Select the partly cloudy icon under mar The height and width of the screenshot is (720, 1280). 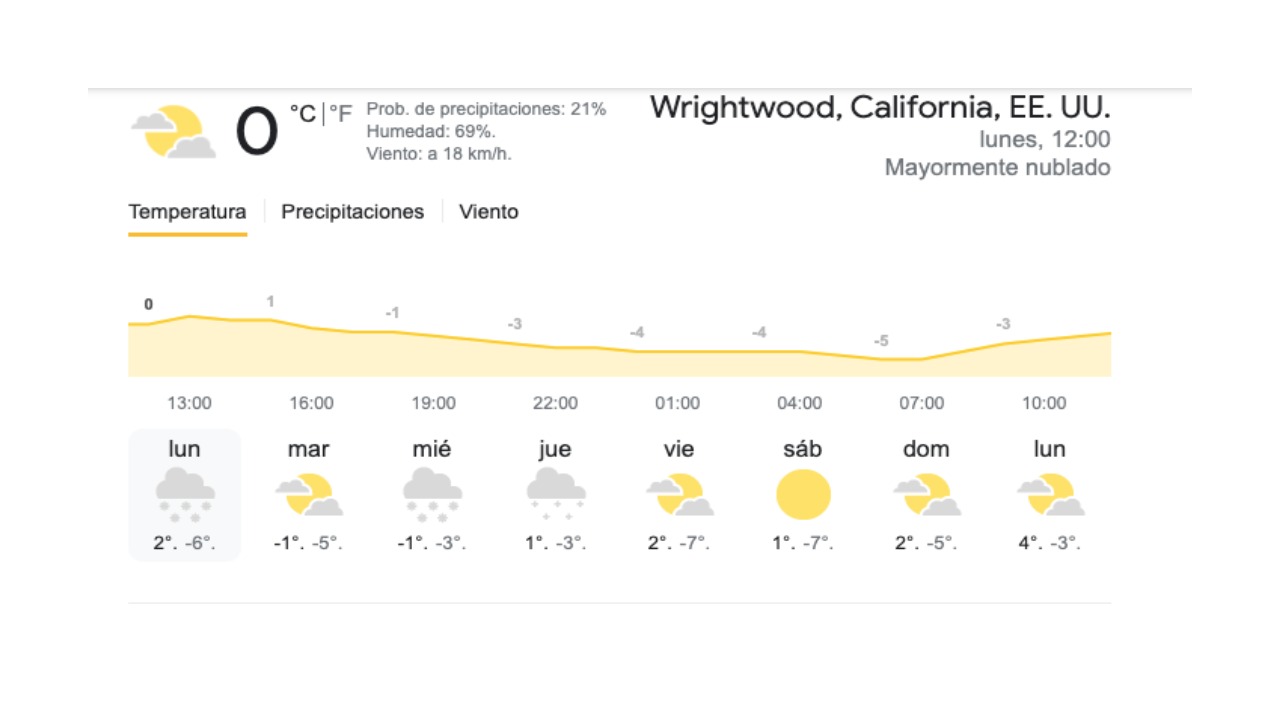pyautogui.click(x=308, y=494)
